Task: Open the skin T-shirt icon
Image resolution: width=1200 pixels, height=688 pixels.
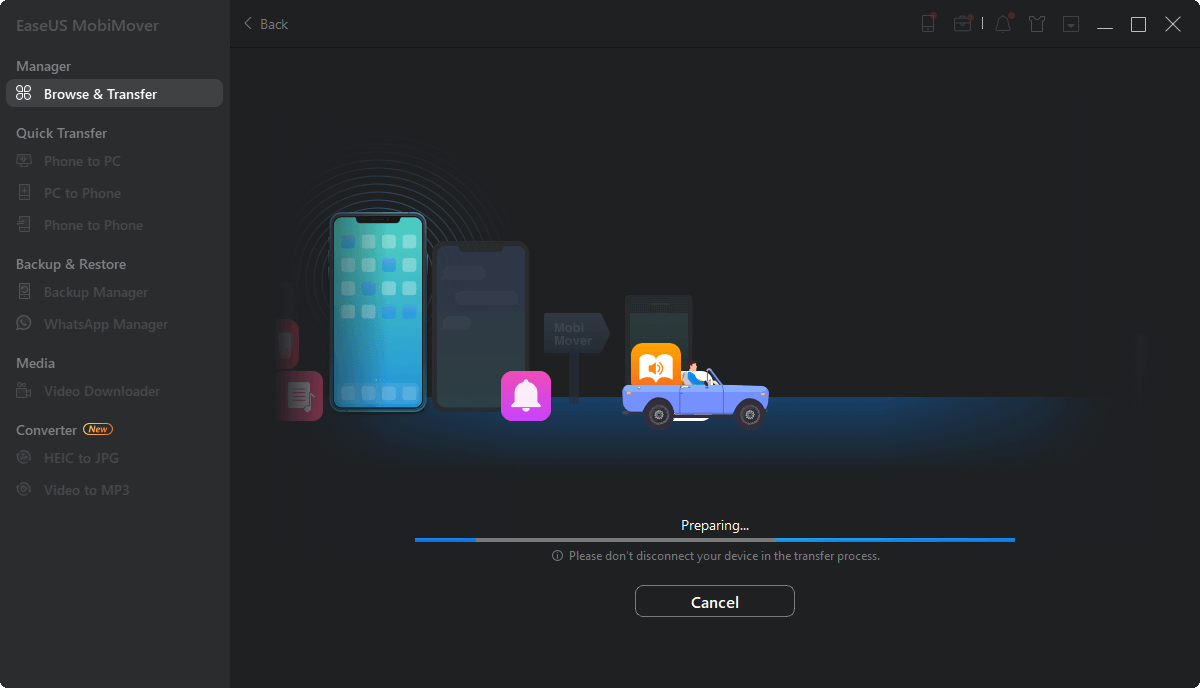Action: click(x=1037, y=24)
